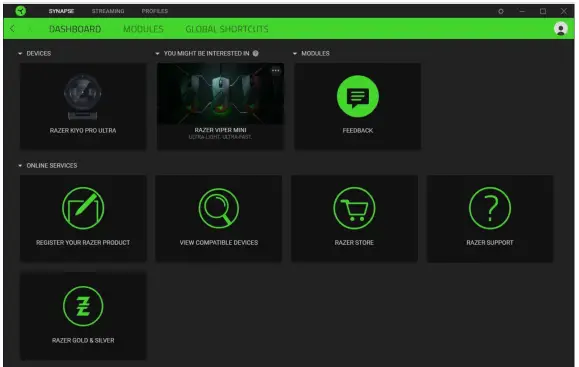Click the Razer Kiyo Pro Ultra label
Screen dimensions: 579x367
click(83, 130)
